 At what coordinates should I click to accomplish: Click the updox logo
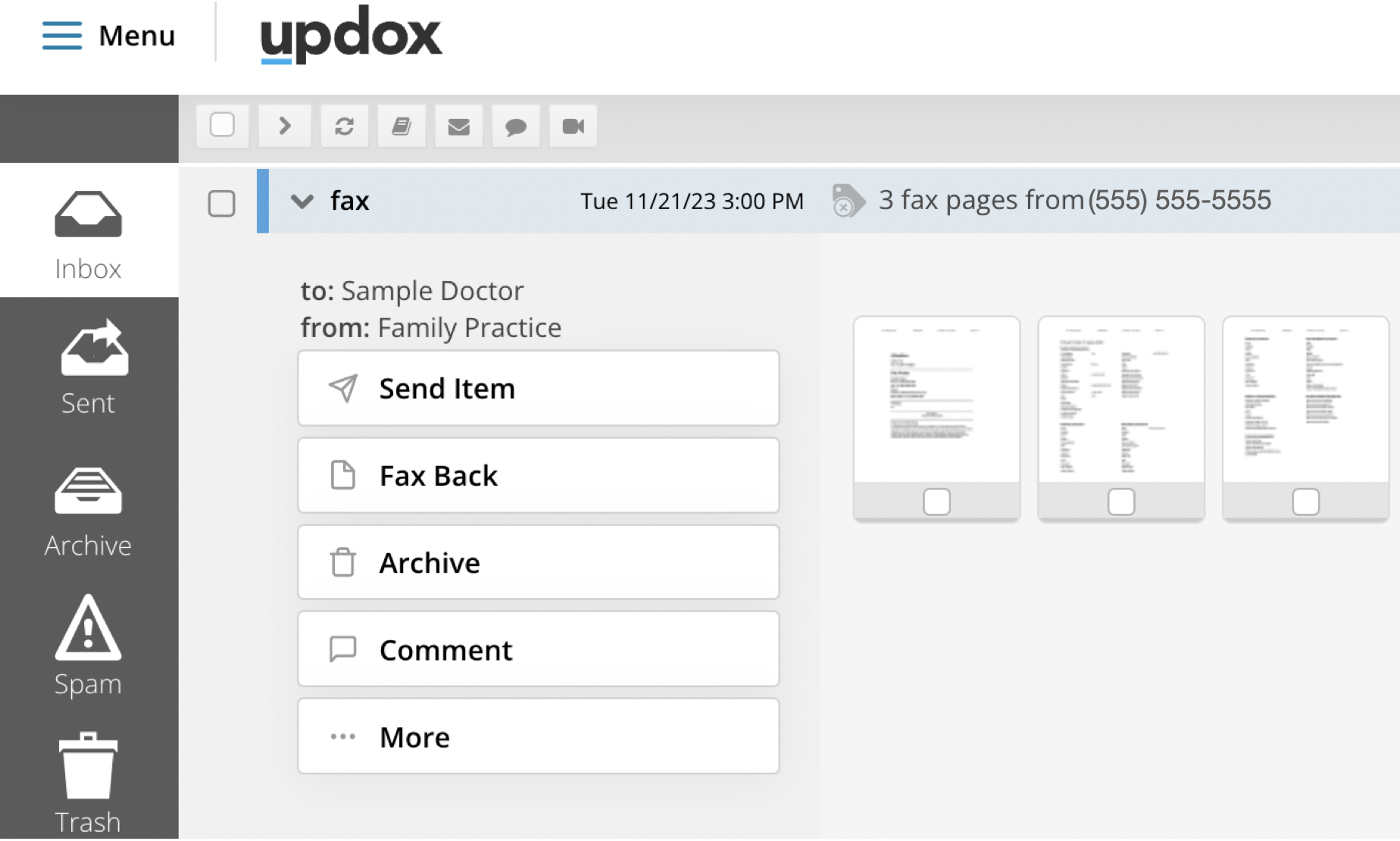351,34
